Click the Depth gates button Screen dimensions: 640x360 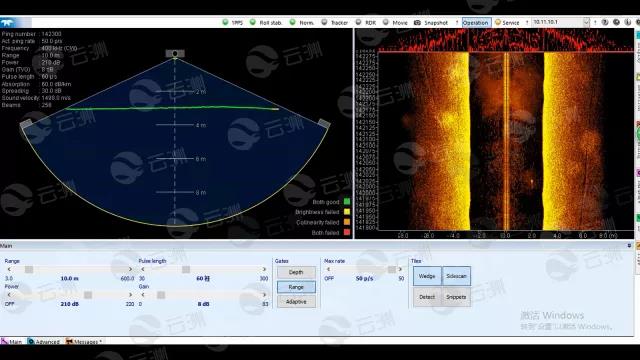(296, 272)
